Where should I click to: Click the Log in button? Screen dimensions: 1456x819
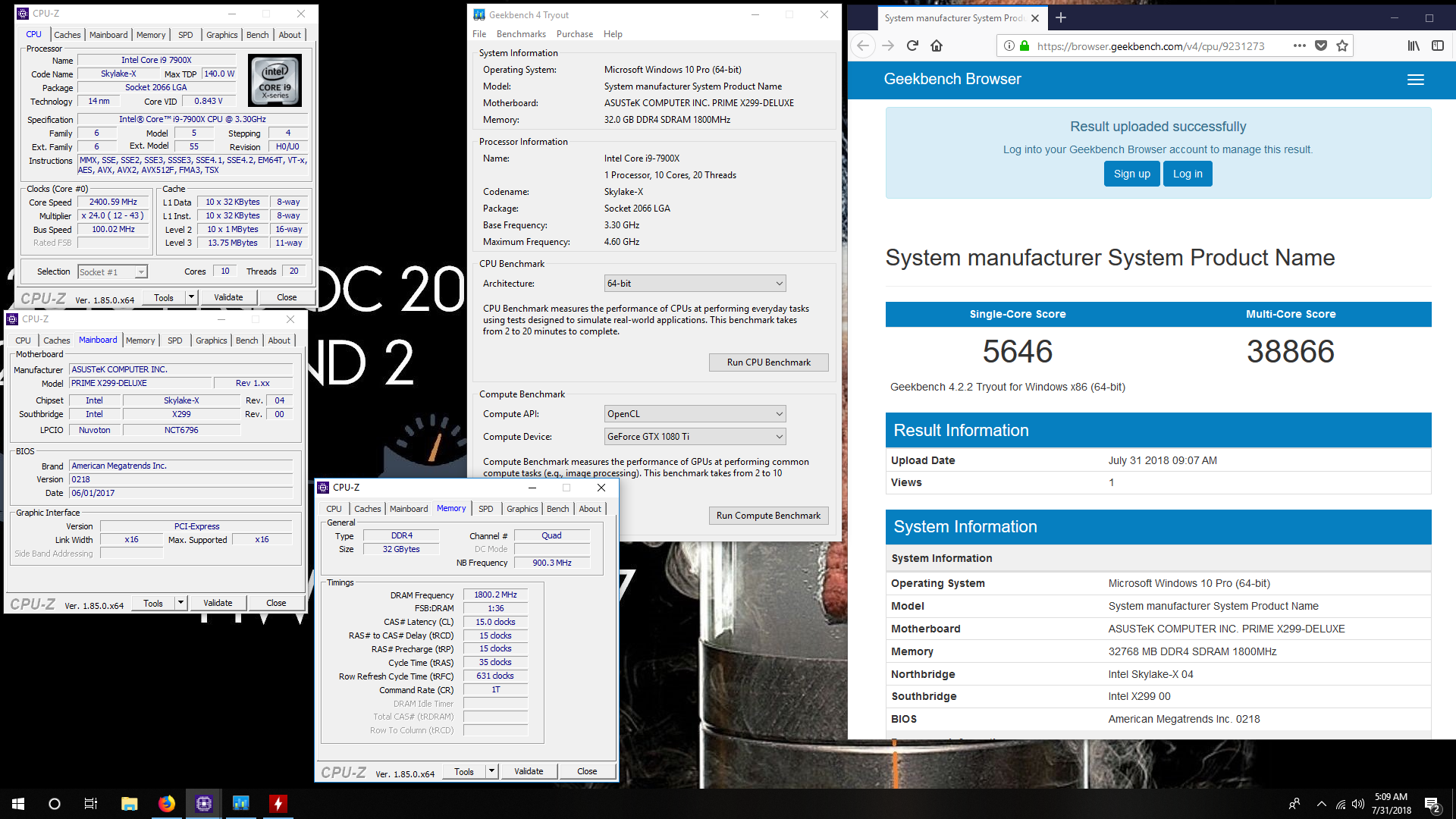(x=1188, y=174)
